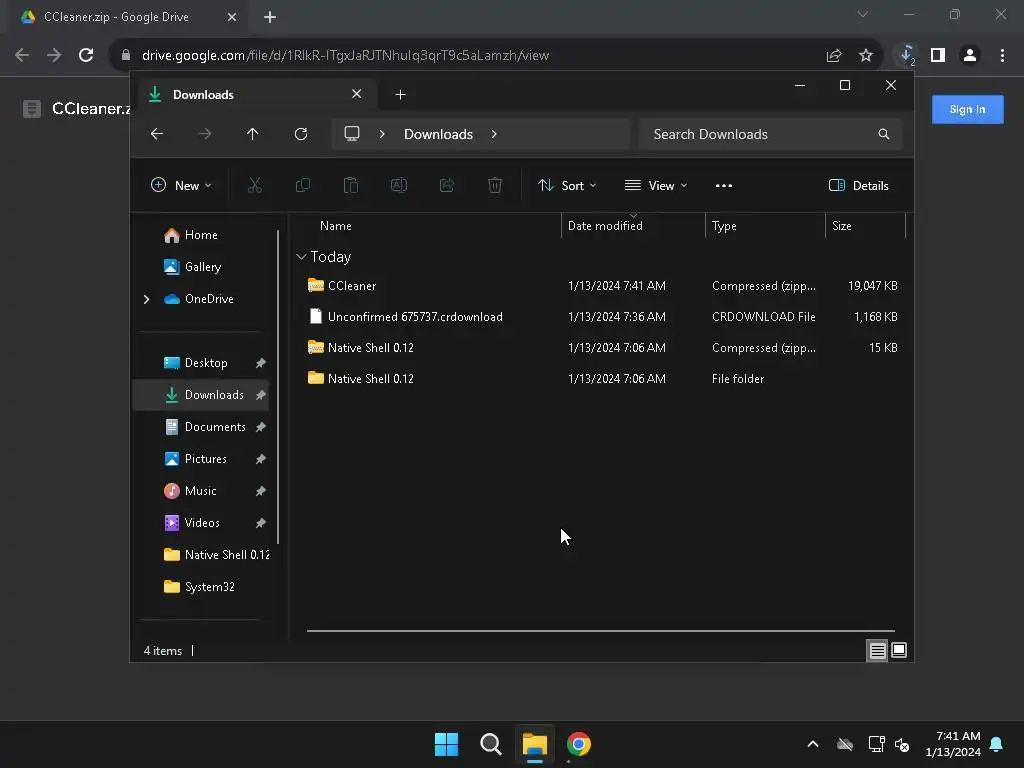Reload the Chrome page

(x=86, y=55)
